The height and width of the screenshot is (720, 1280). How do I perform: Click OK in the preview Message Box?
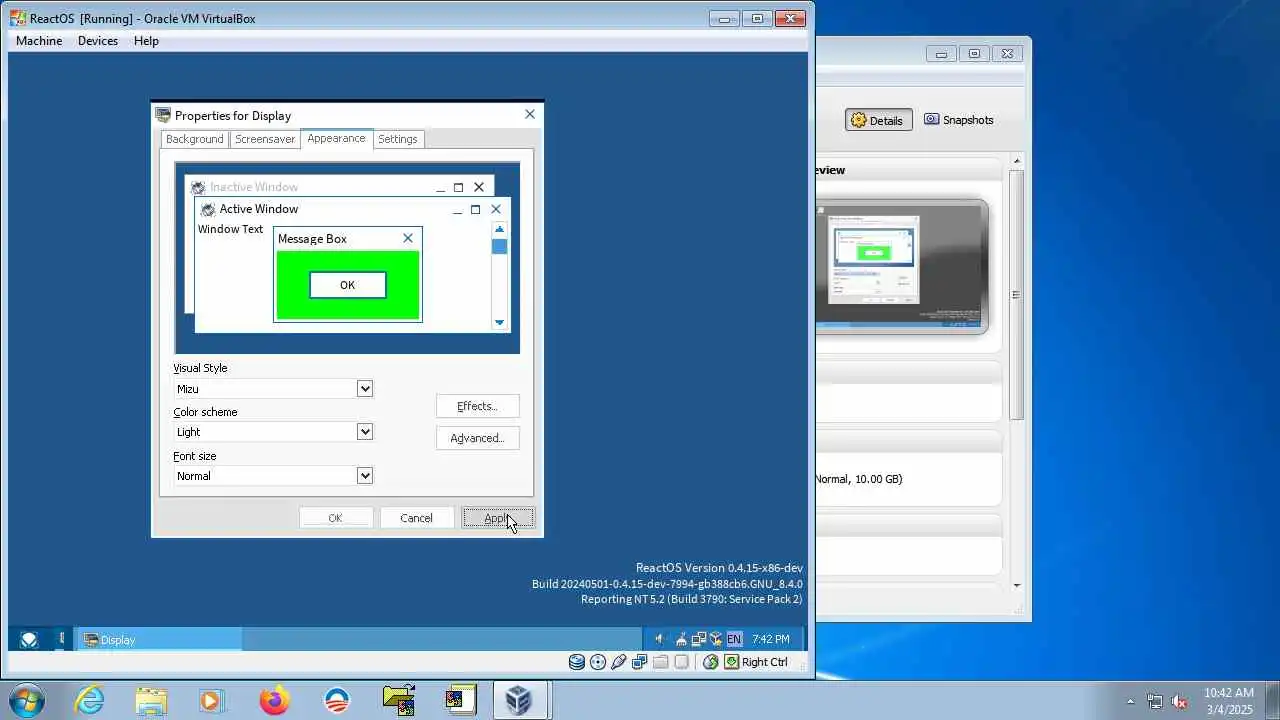point(347,285)
